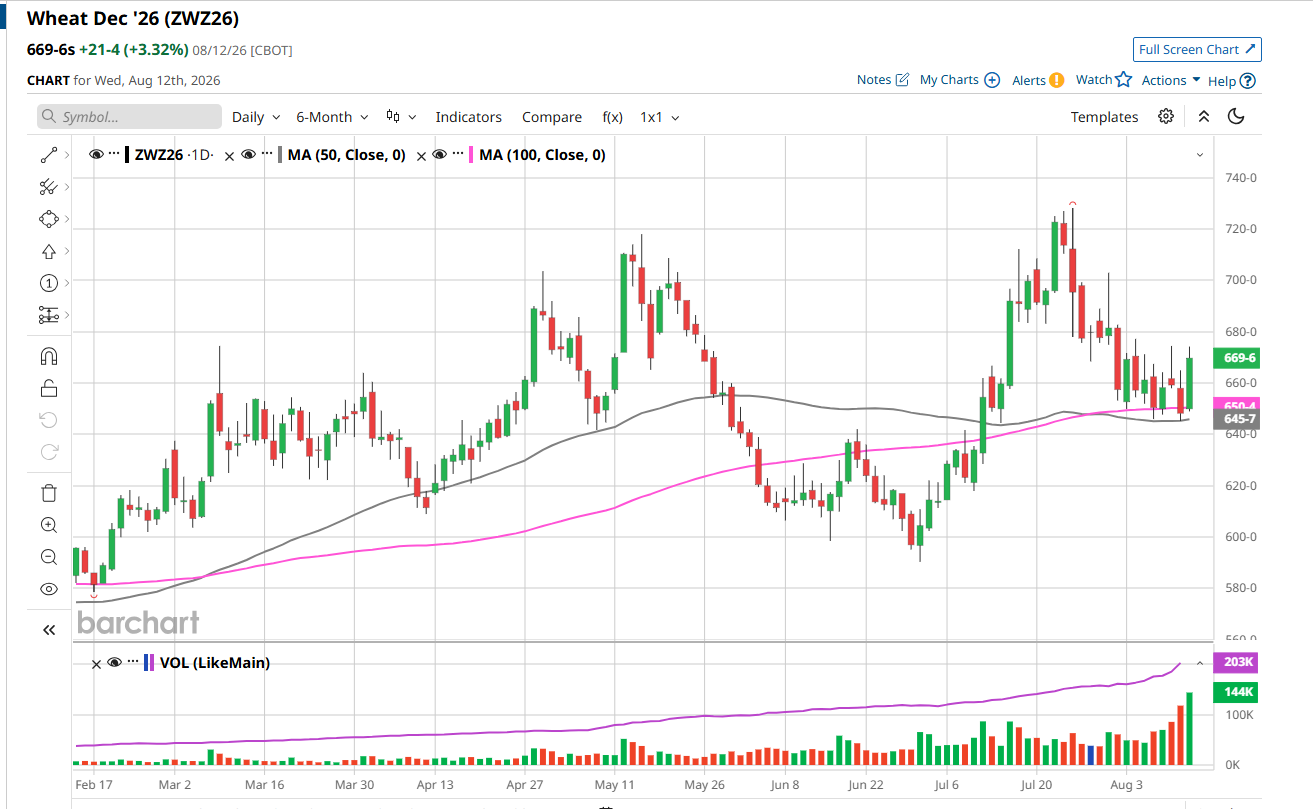Open the Daily interval dropdown
The width and height of the screenshot is (1313, 809).
click(256, 117)
